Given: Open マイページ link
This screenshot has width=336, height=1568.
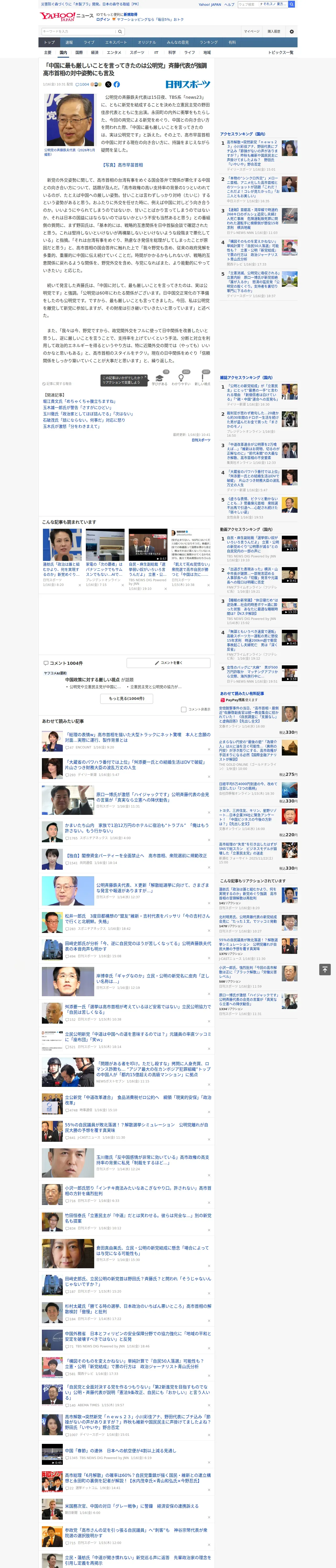Looking at the screenshot, I should (x=251, y=31).
